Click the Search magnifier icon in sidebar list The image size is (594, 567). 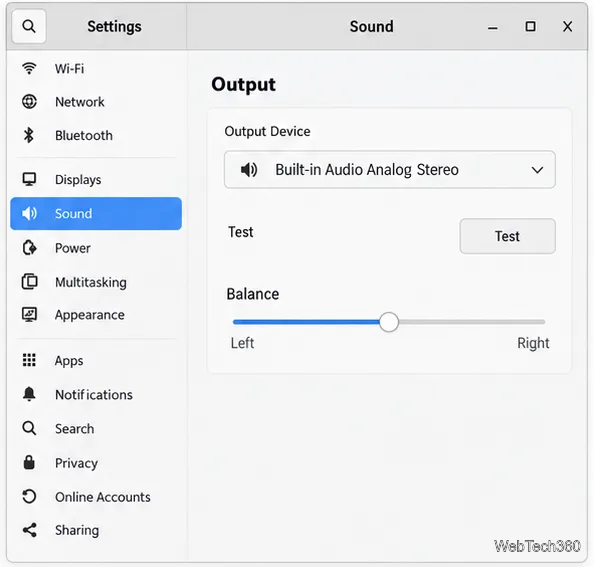click(29, 428)
